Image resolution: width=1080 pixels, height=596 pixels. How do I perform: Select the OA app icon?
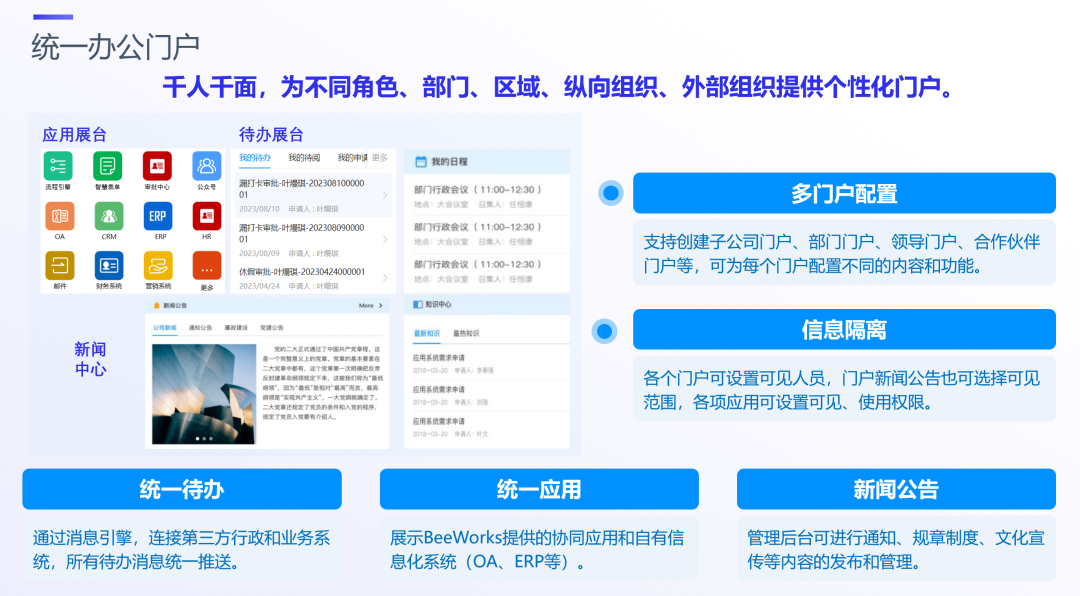coord(60,216)
